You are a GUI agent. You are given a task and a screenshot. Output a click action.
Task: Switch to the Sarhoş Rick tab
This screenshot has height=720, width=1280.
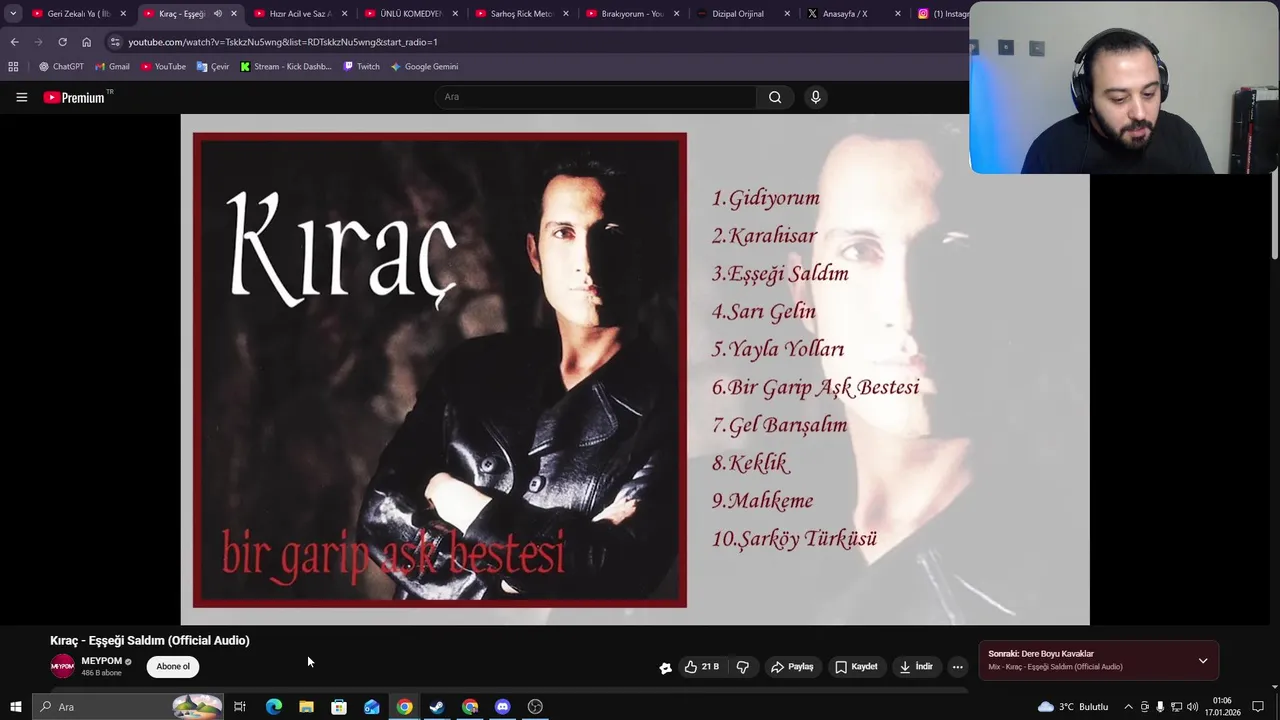pos(521,14)
